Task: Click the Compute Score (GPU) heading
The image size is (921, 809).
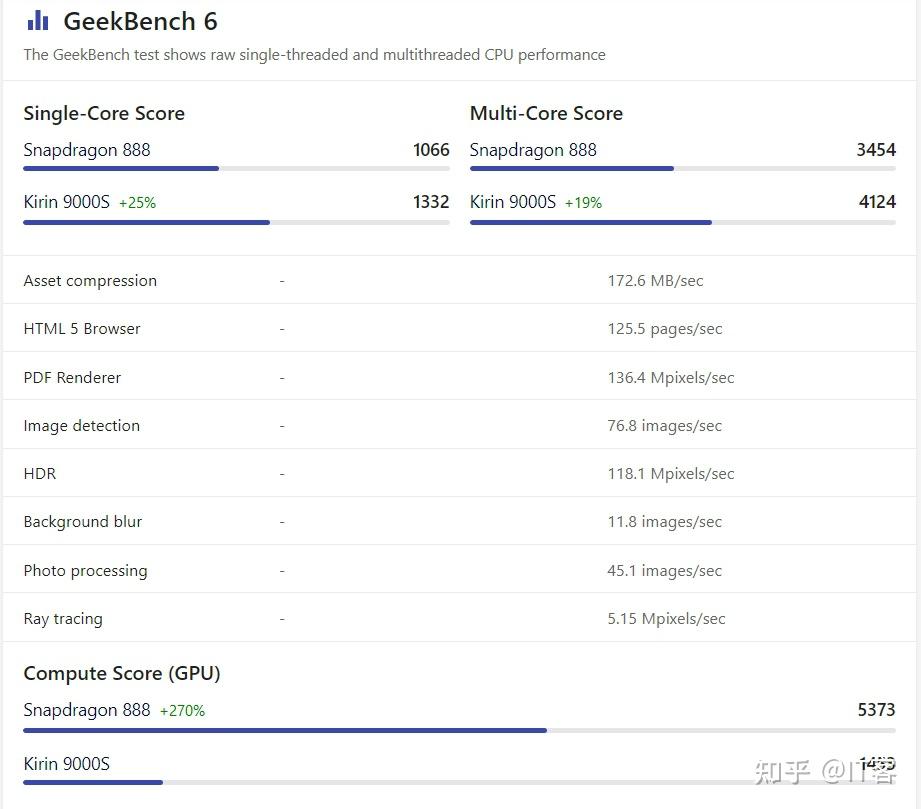Action: 122,673
